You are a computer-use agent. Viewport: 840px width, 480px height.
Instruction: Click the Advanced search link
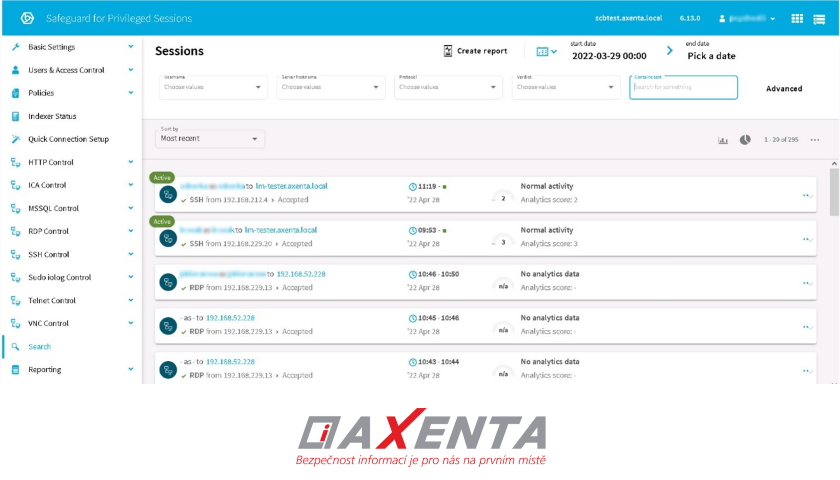(x=784, y=88)
